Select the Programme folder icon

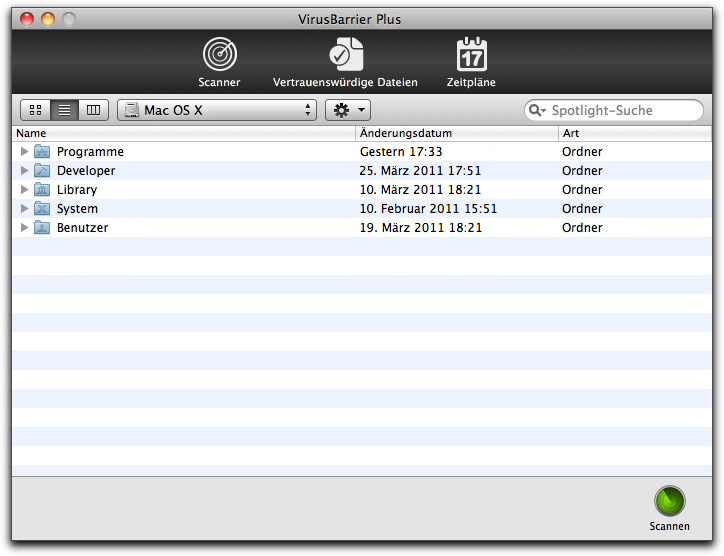click(x=42, y=151)
